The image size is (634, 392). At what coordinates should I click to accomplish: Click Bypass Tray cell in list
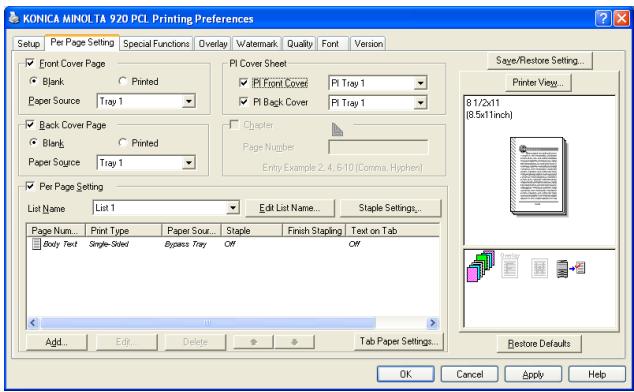coord(186,244)
